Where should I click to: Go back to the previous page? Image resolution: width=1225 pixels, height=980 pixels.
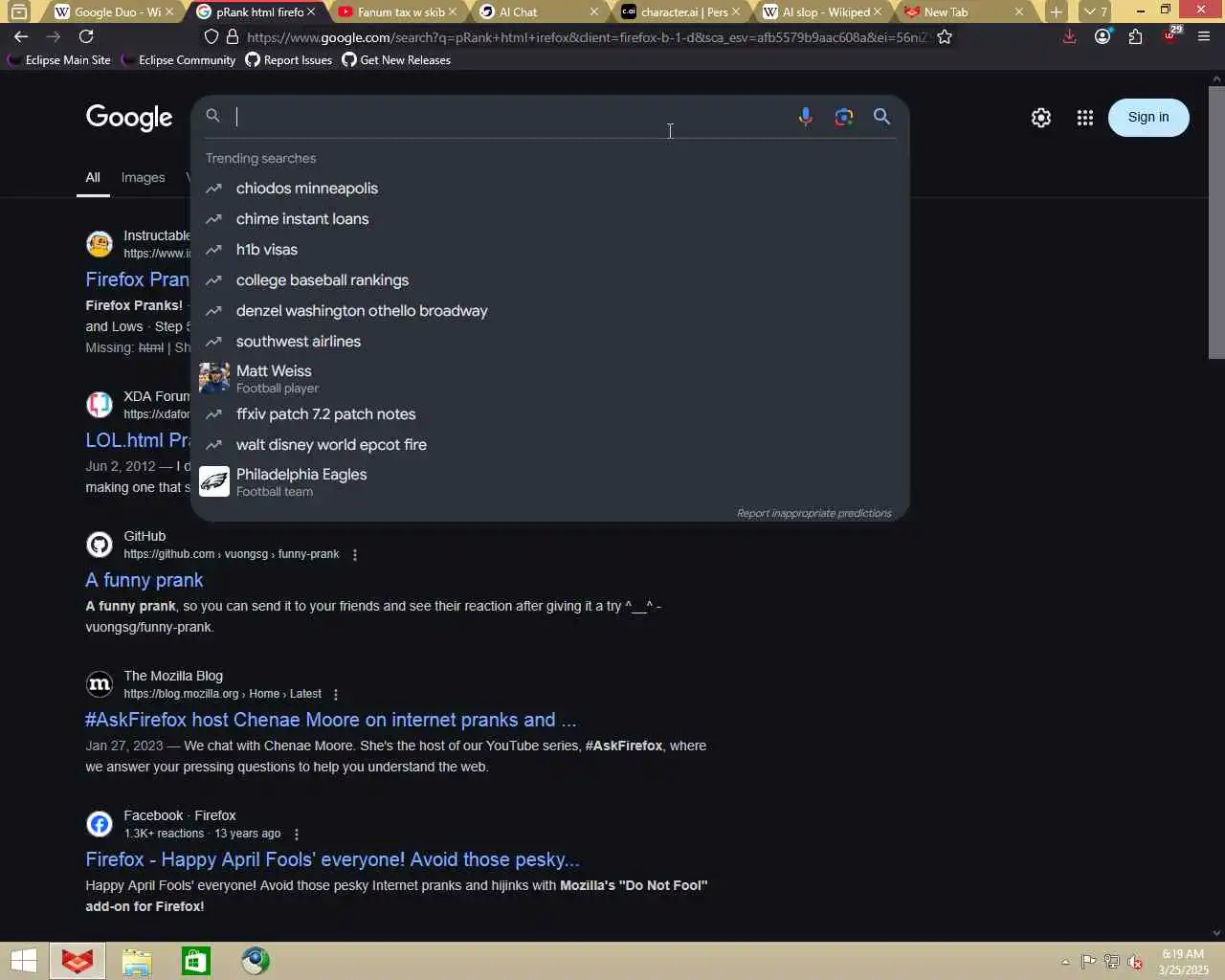(21, 36)
